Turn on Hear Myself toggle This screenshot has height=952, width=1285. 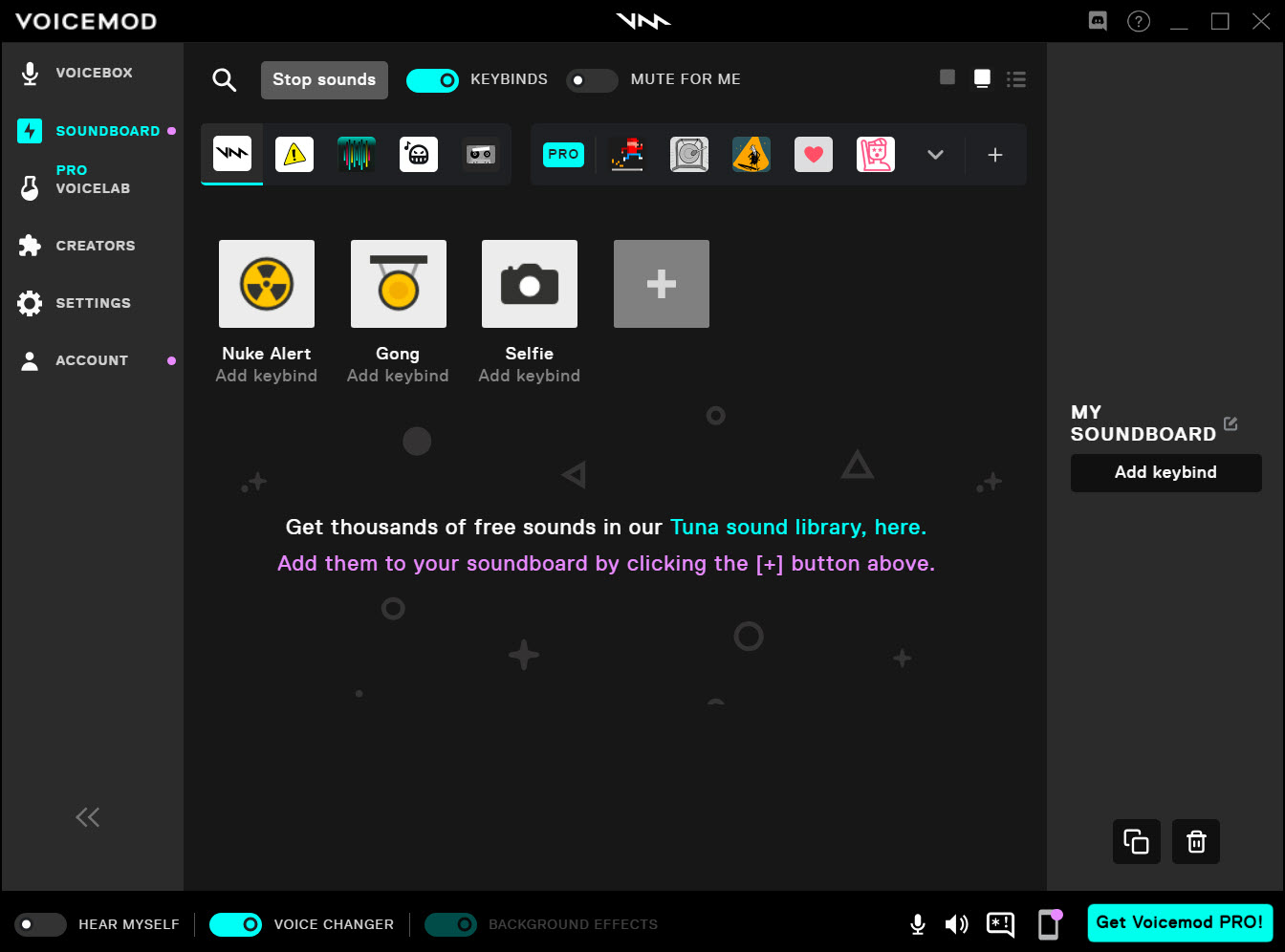point(40,924)
